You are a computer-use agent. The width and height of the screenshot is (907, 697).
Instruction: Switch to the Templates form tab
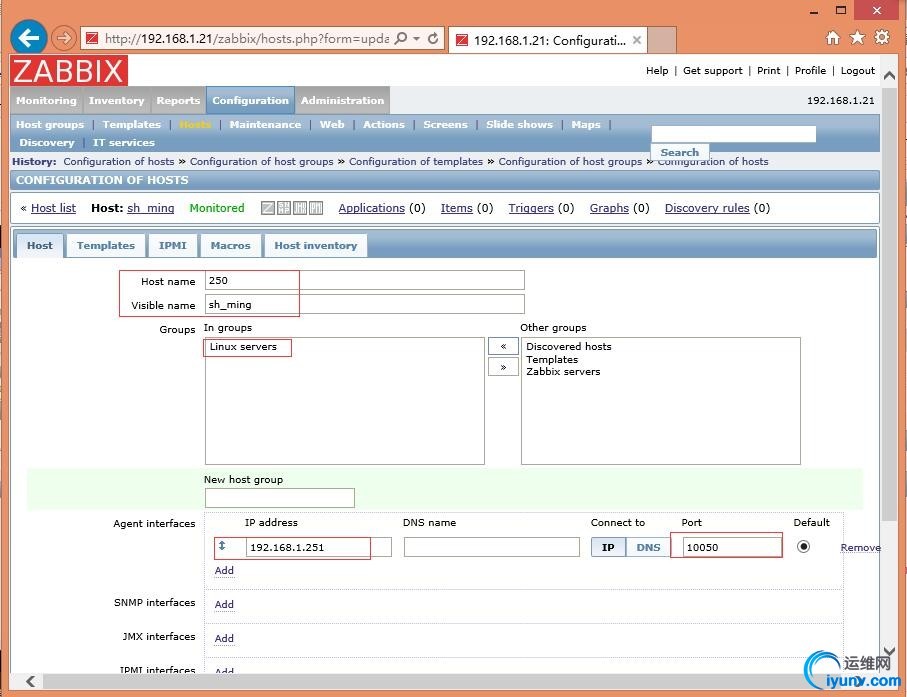pos(106,246)
